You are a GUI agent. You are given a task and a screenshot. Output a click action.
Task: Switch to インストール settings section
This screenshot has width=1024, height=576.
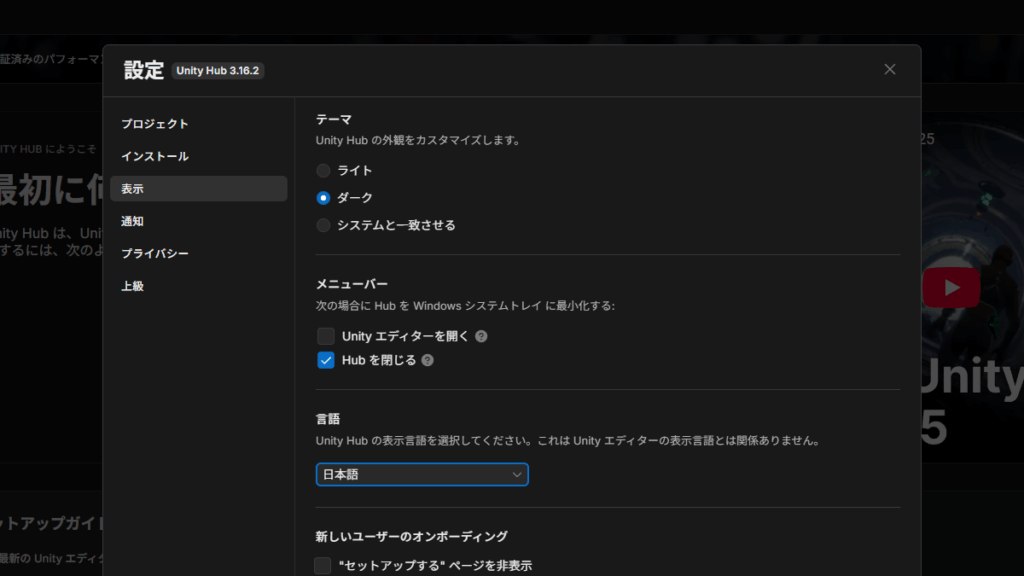[155, 157]
